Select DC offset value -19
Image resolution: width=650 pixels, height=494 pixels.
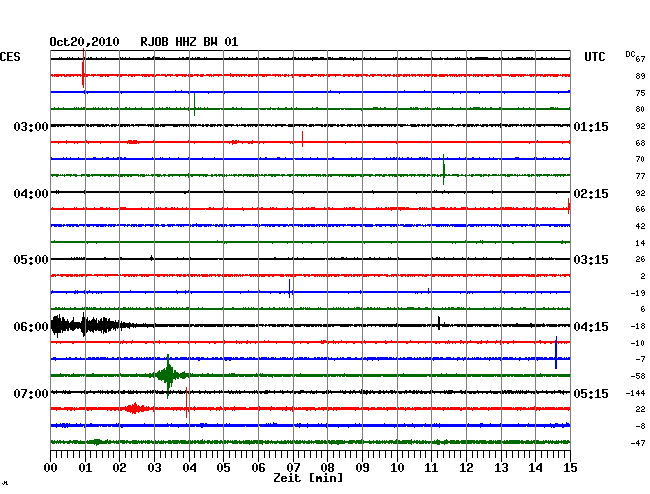click(x=638, y=293)
